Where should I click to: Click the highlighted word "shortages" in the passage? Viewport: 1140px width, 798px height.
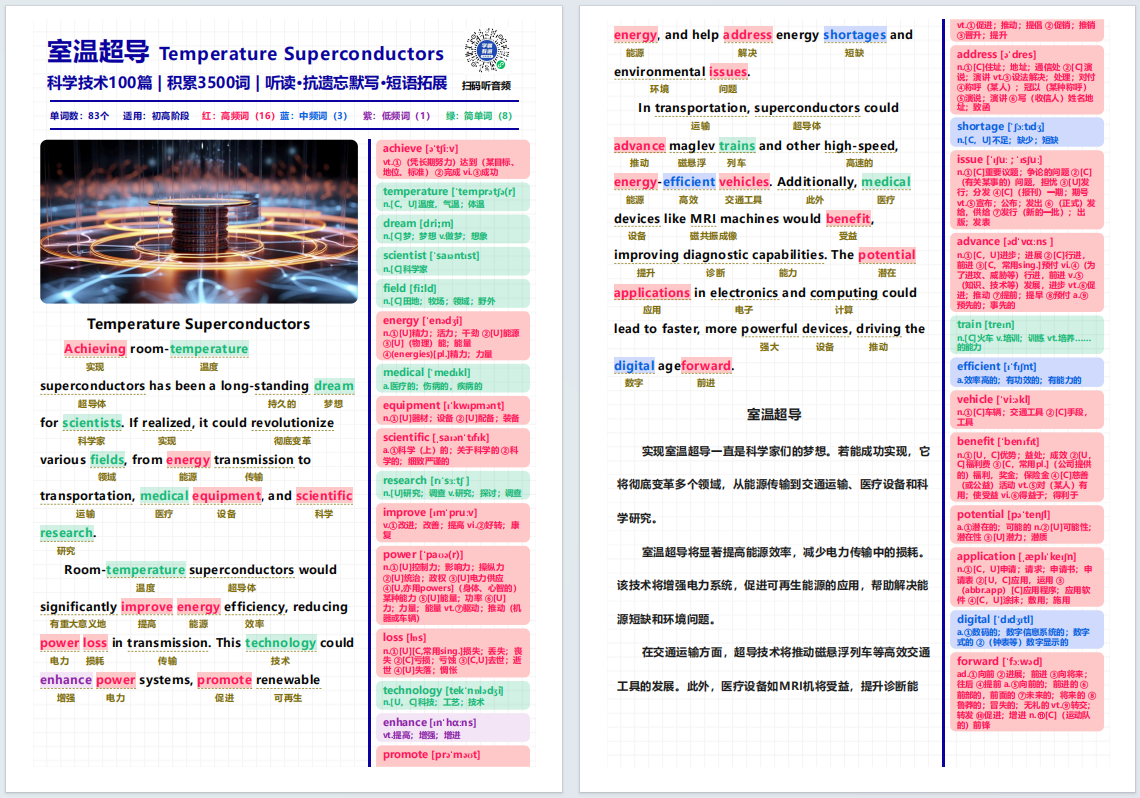pyautogui.click(x=855, y=35)
